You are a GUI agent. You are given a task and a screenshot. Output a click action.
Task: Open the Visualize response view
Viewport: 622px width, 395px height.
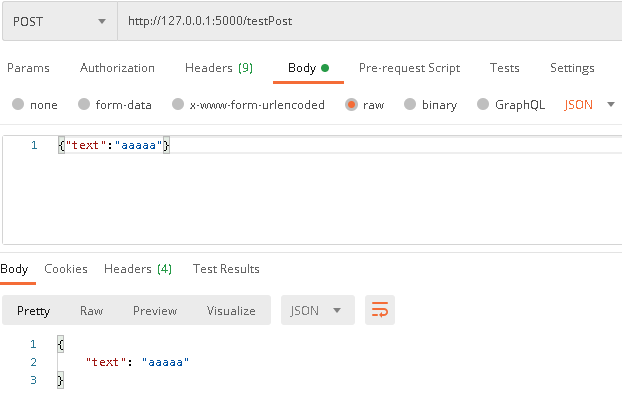[231, 311]
